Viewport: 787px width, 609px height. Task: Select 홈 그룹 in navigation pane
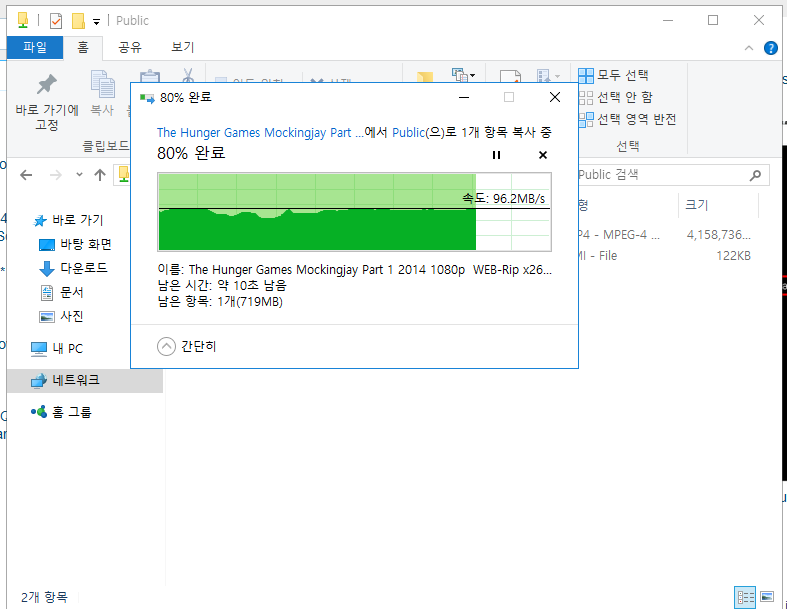[61, 413]
